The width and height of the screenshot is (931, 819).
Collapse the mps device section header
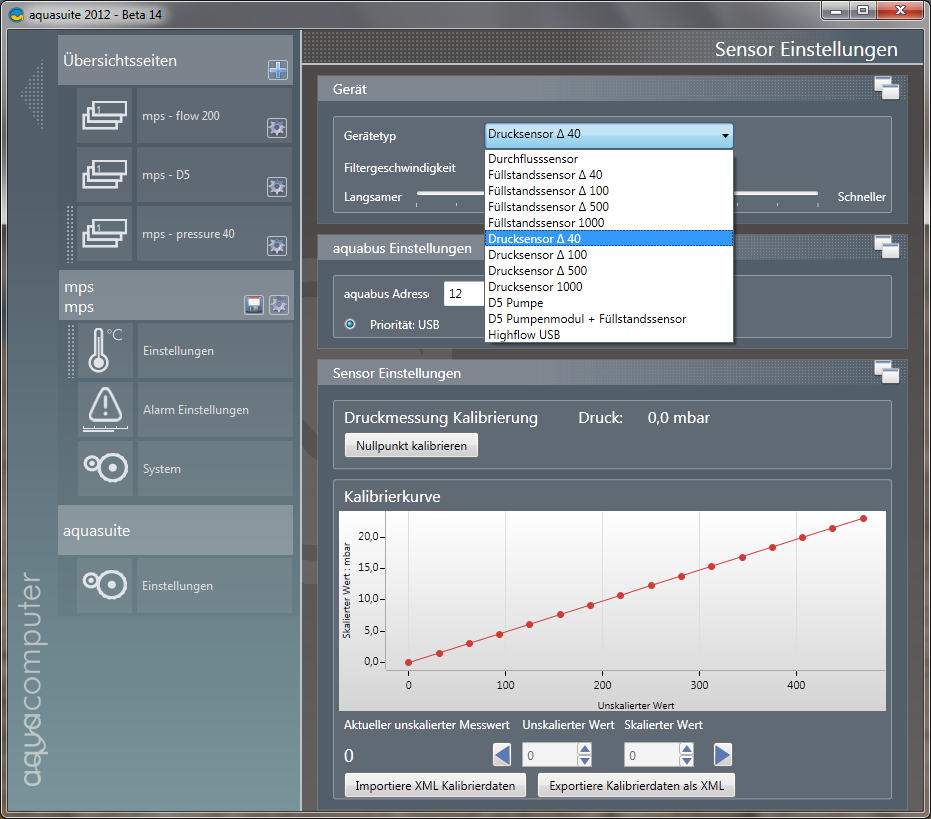(x=175, y=295)
